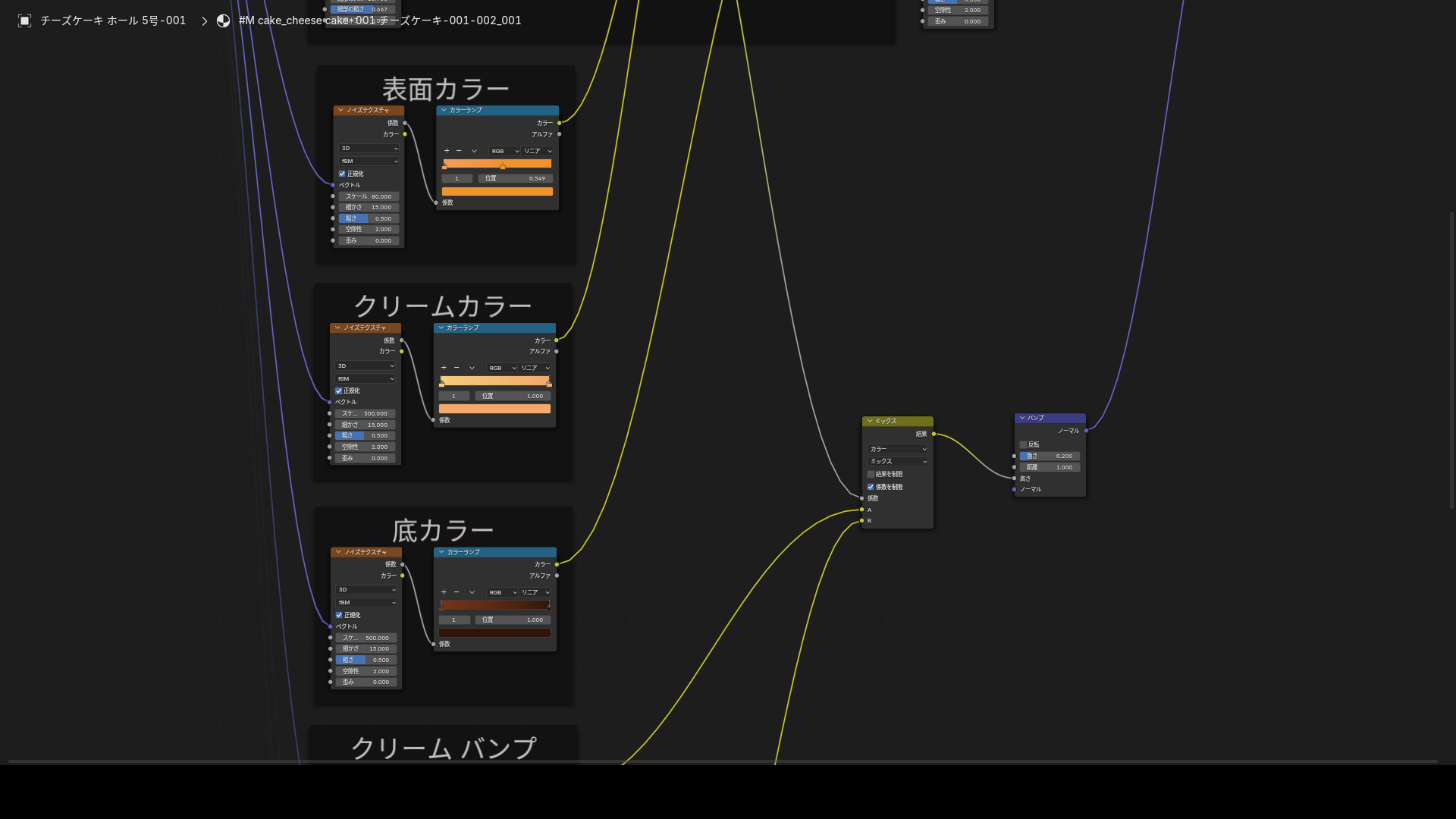Collapse the ミックス node
The image size is (1456, 819).
pos(870,421)
